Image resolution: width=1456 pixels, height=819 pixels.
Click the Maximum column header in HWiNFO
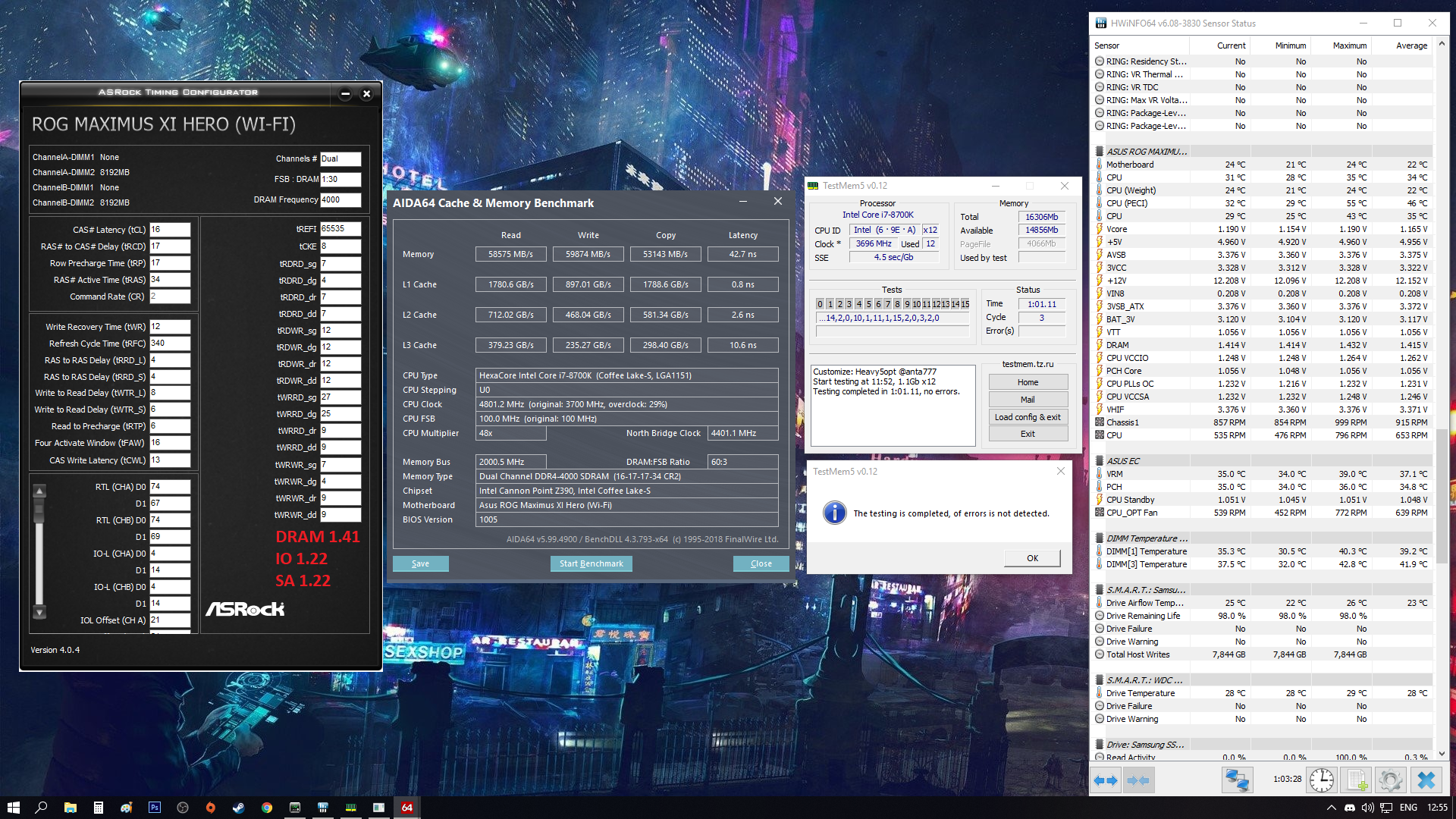point(1349,45)
